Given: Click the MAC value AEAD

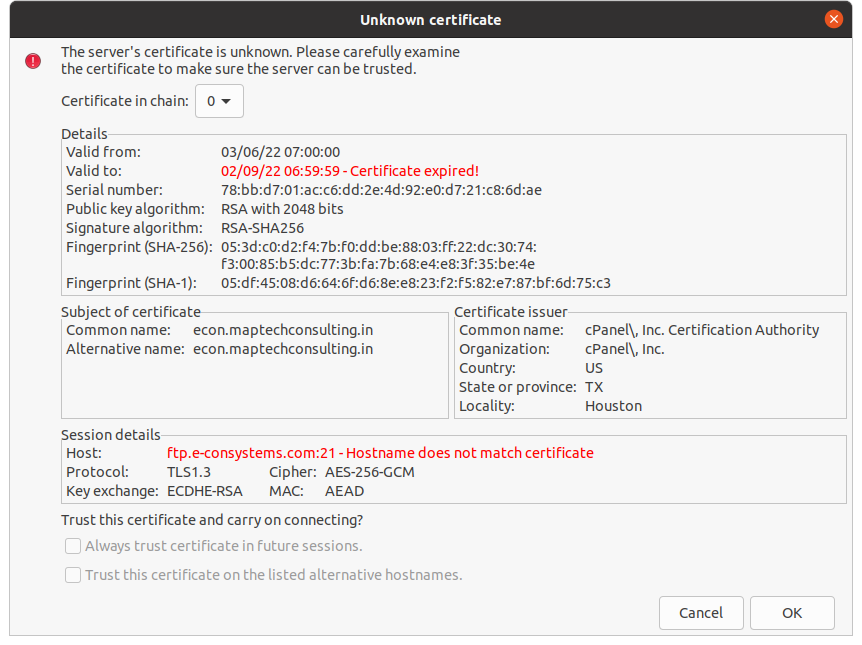Looking at the screenshot, I should pos(344,491).
